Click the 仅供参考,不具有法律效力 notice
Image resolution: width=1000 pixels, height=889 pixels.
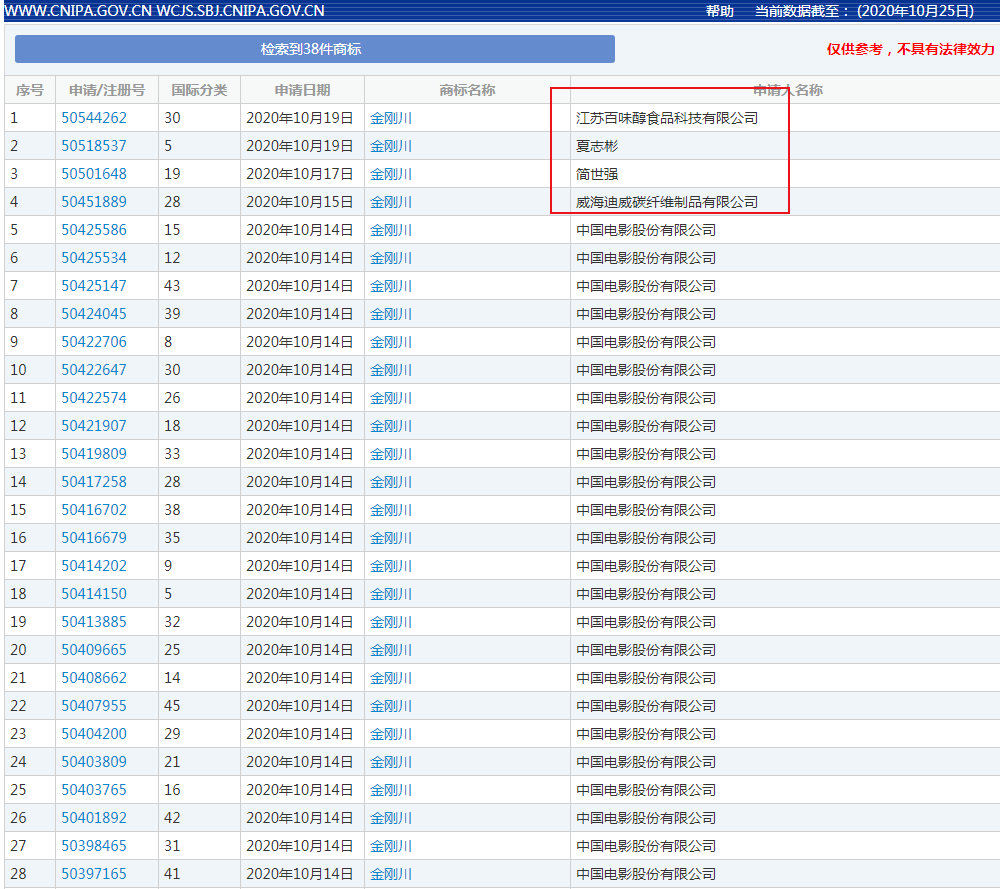pyautogui.click(x=911, y=49)
